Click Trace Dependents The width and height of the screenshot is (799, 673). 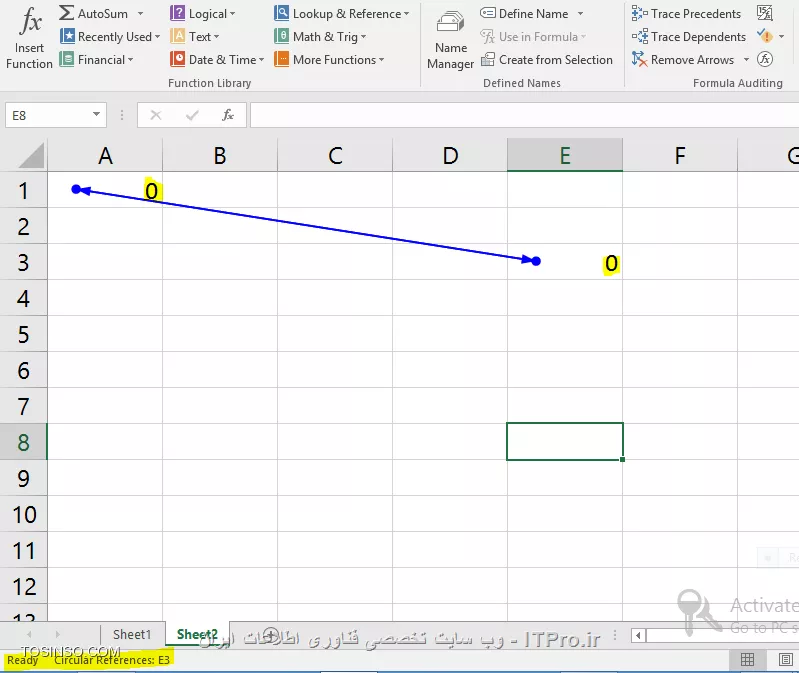pos(688,37)
